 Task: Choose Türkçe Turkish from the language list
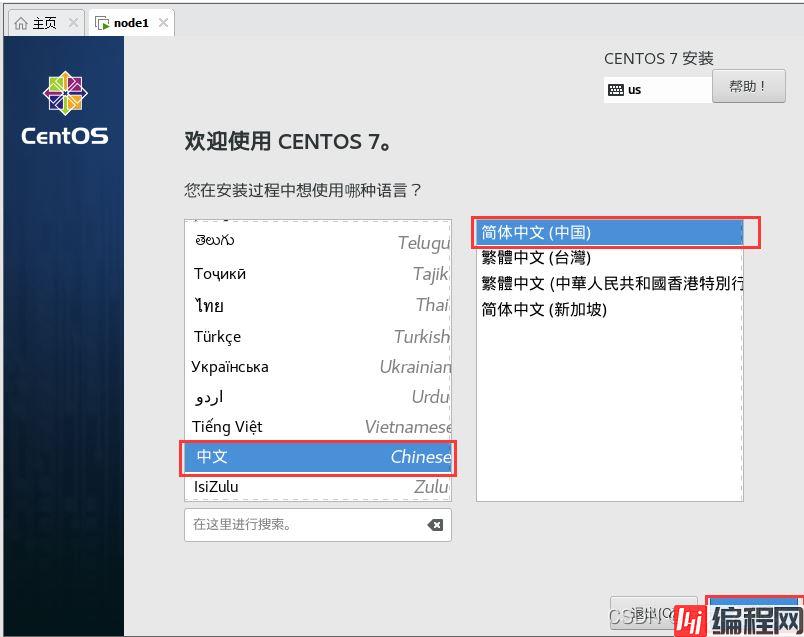pos(318,337)
